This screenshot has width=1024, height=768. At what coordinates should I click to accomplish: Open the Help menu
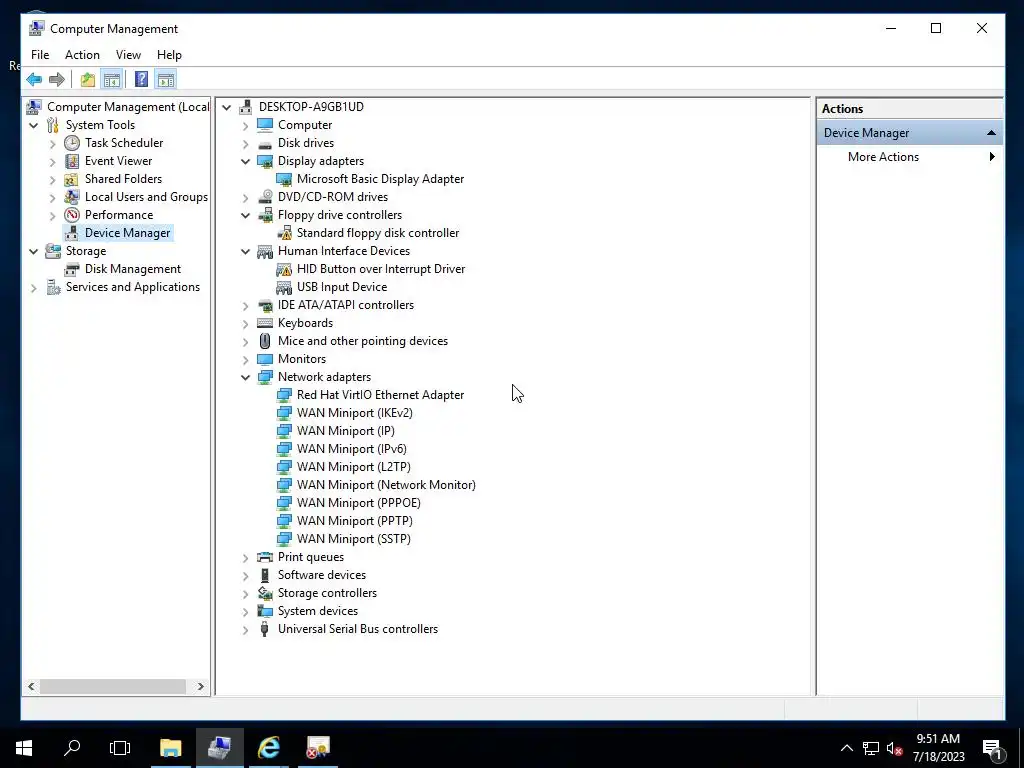click(169, 55)
